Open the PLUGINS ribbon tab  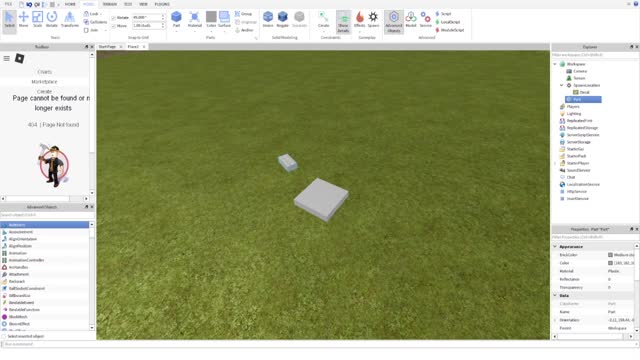point(162,4)
